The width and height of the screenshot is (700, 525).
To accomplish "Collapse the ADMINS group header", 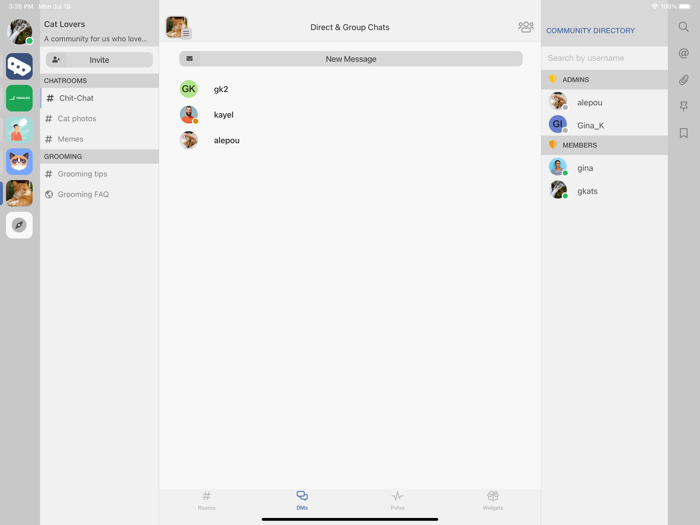I will coord(604,79).
